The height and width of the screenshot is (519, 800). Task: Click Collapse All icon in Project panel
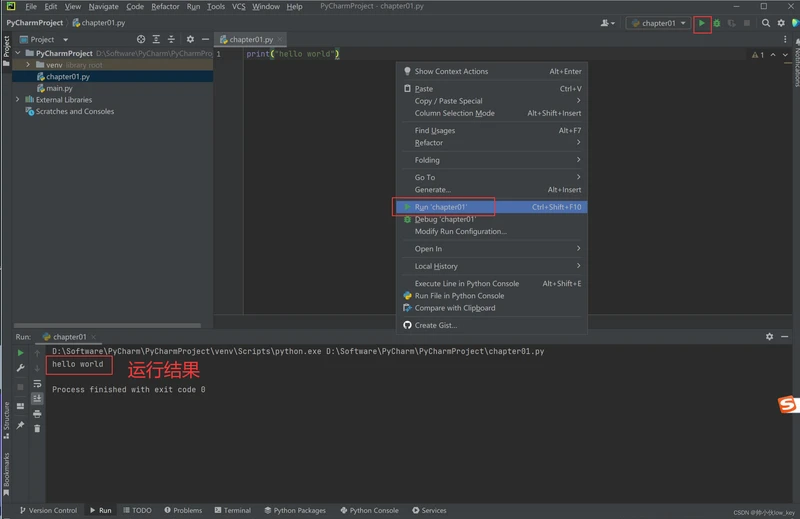coord(171,39)
